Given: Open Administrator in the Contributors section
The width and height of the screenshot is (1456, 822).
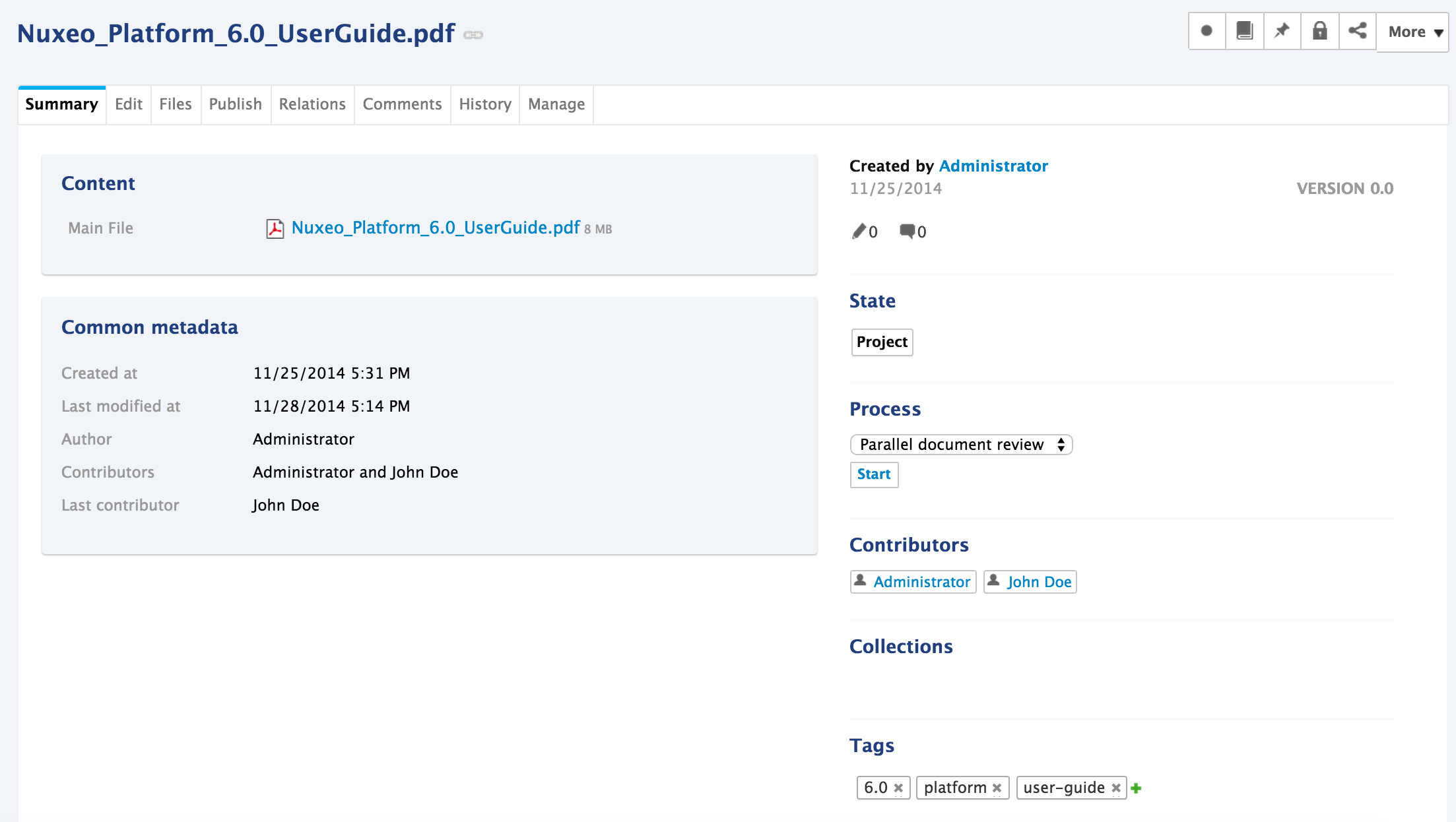Looking at the screenshot, I should pos(922,582).
